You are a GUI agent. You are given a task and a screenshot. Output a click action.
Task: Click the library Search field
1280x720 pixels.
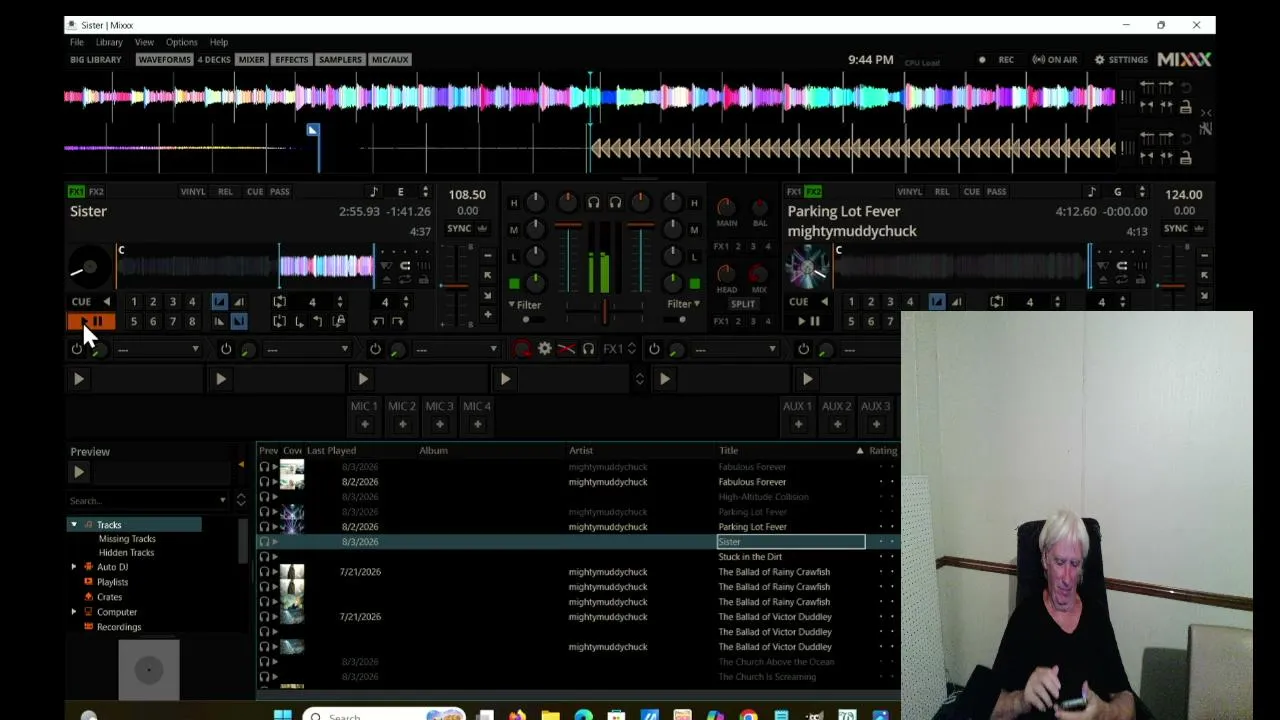click(148, 500)
